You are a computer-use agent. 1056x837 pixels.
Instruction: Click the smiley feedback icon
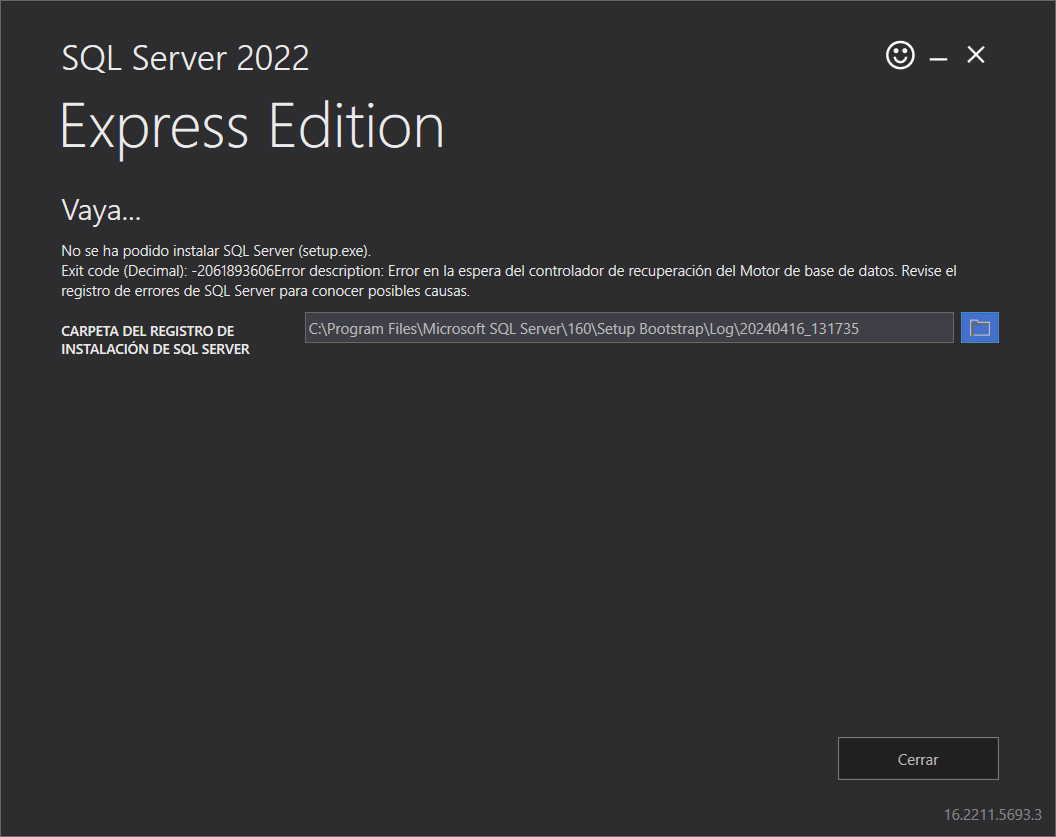coord(900,55)
